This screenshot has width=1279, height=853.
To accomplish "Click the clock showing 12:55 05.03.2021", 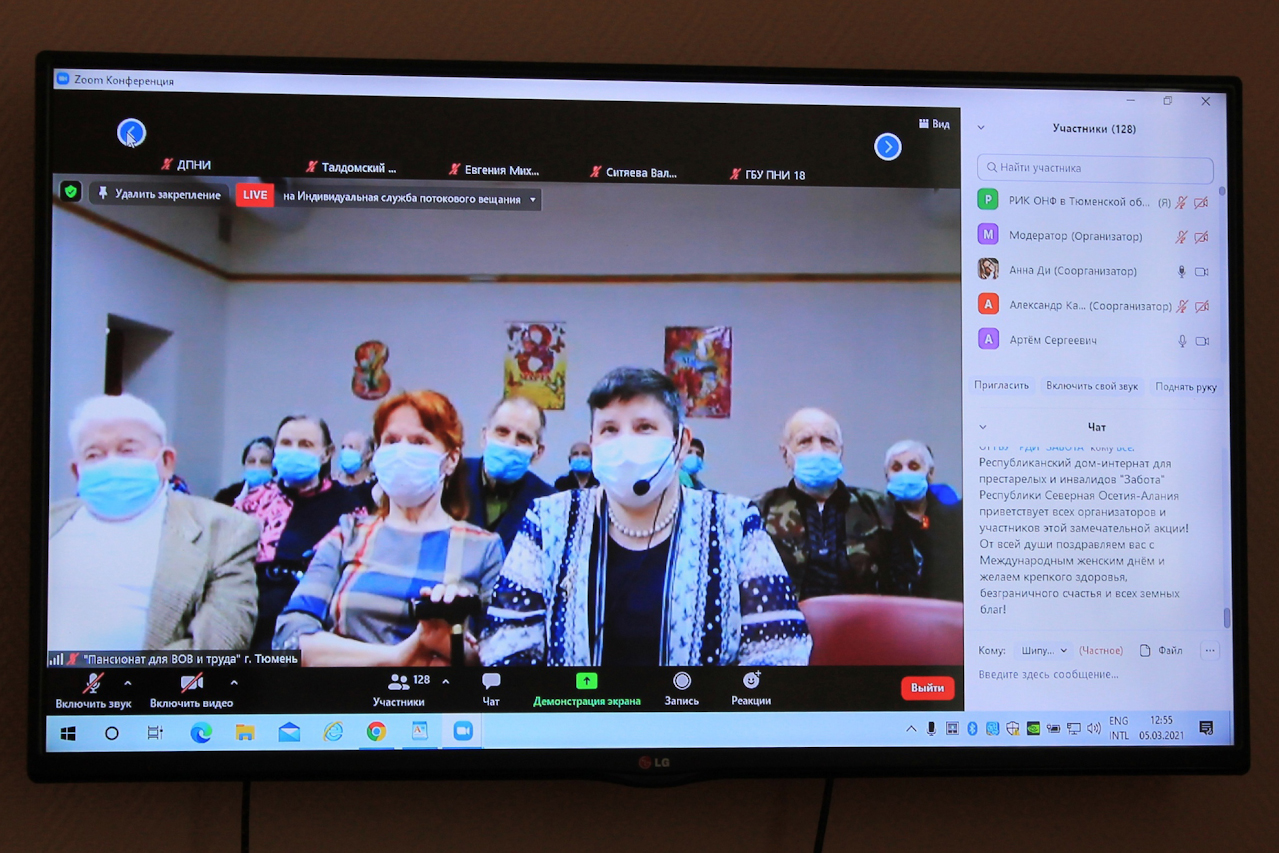I will 1161,728.
